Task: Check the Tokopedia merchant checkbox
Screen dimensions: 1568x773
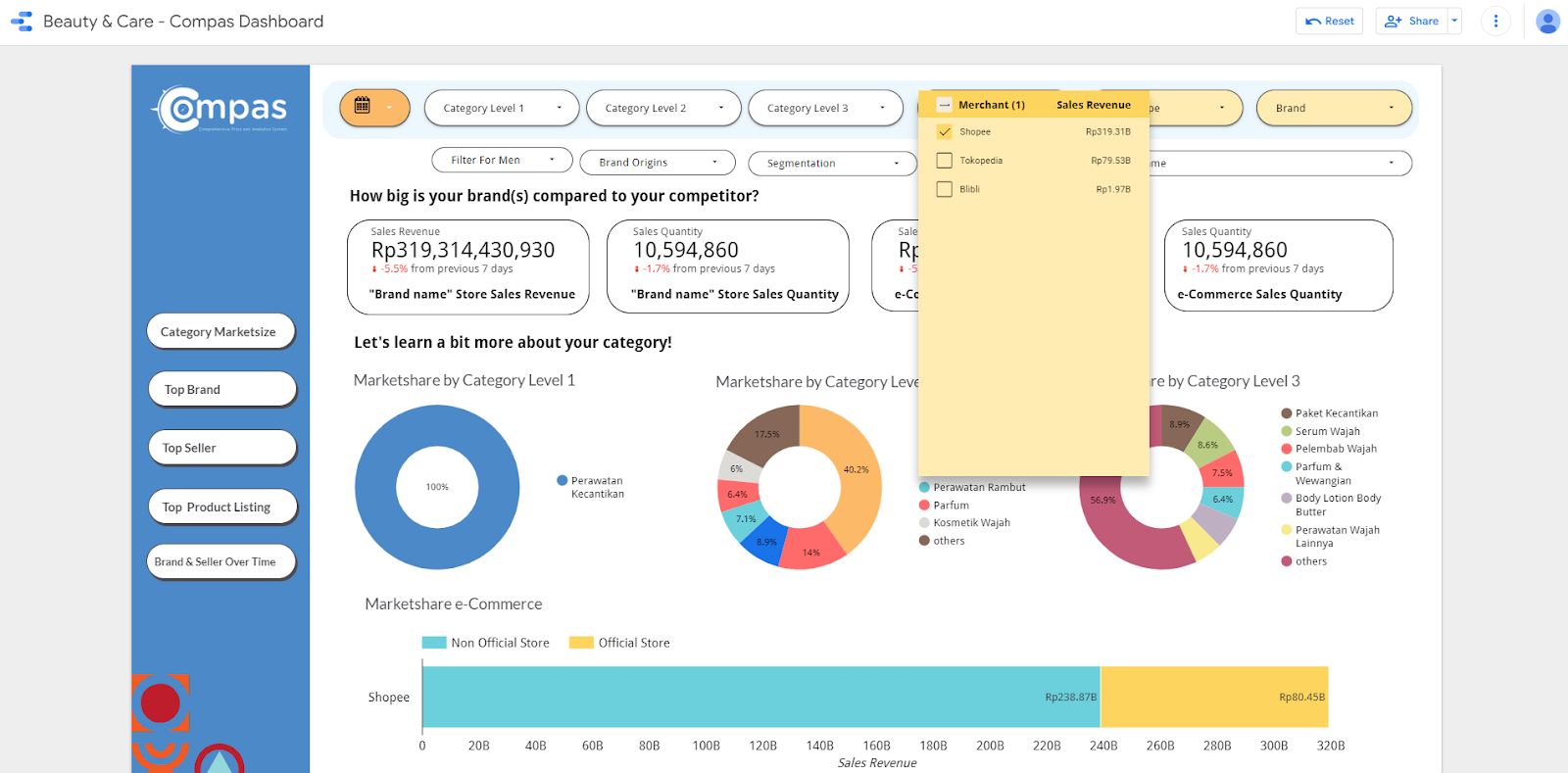Action: point(945,161)
